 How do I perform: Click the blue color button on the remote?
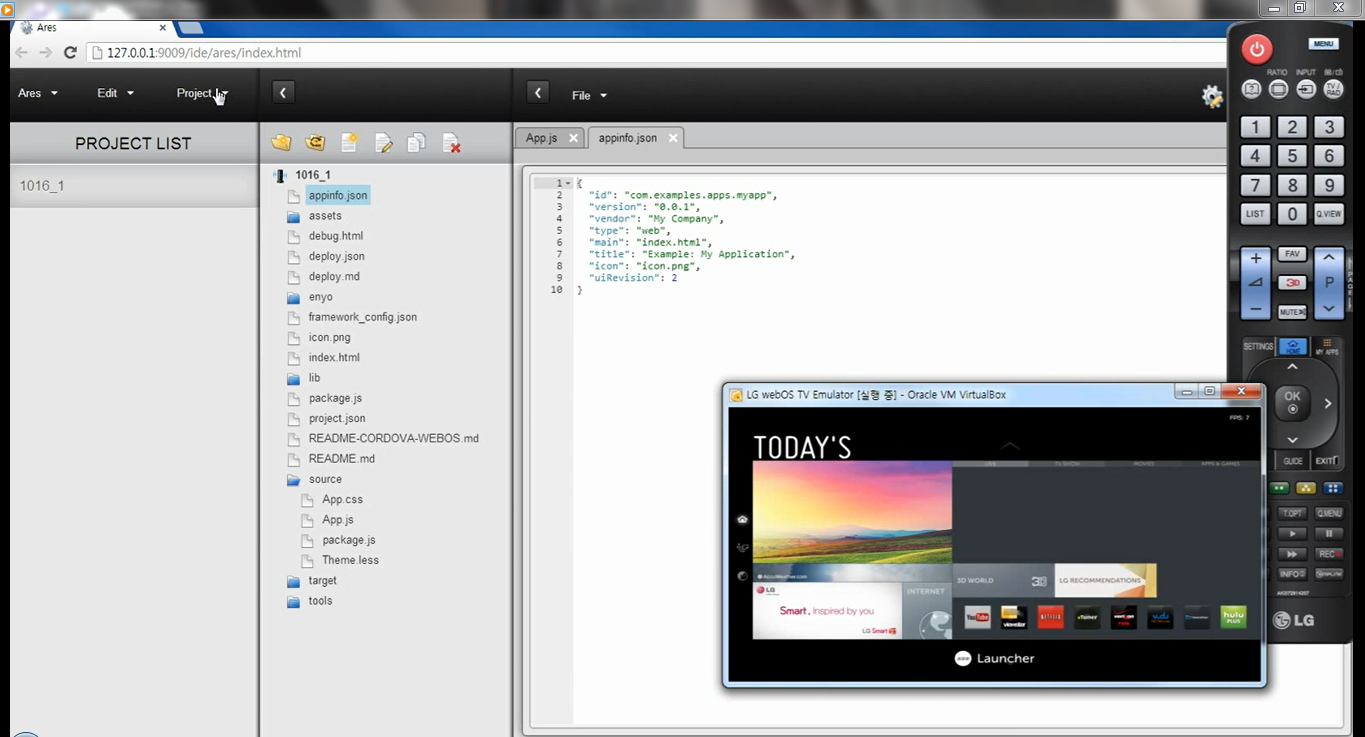[x=1333, y=488]
